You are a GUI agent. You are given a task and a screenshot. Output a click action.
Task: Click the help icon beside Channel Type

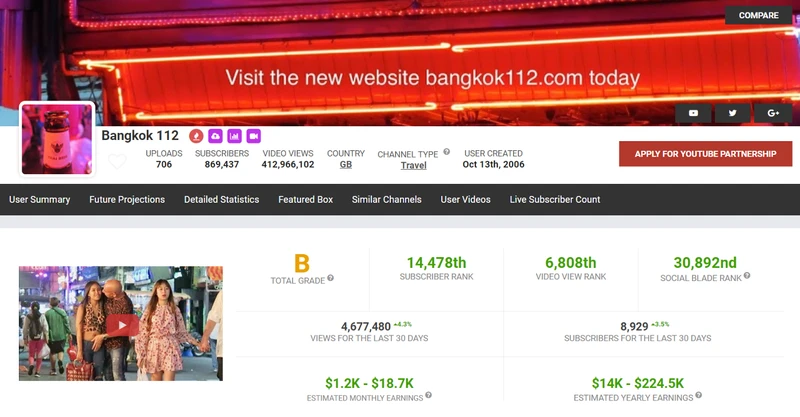click(x=446, y=152)
